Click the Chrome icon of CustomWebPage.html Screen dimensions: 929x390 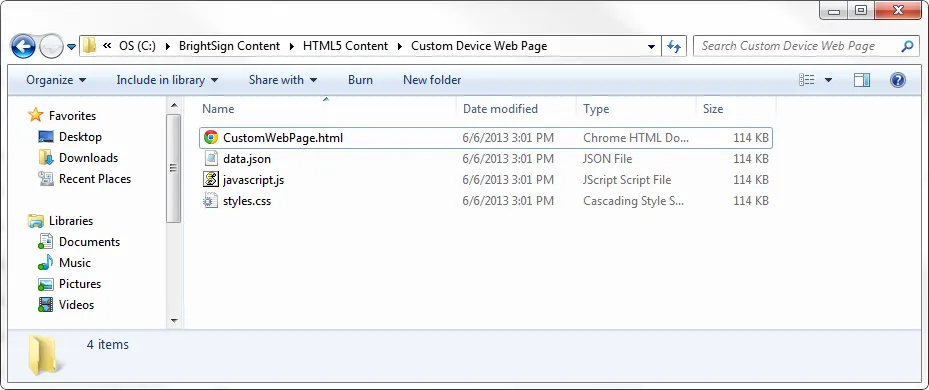click(210, 138)
